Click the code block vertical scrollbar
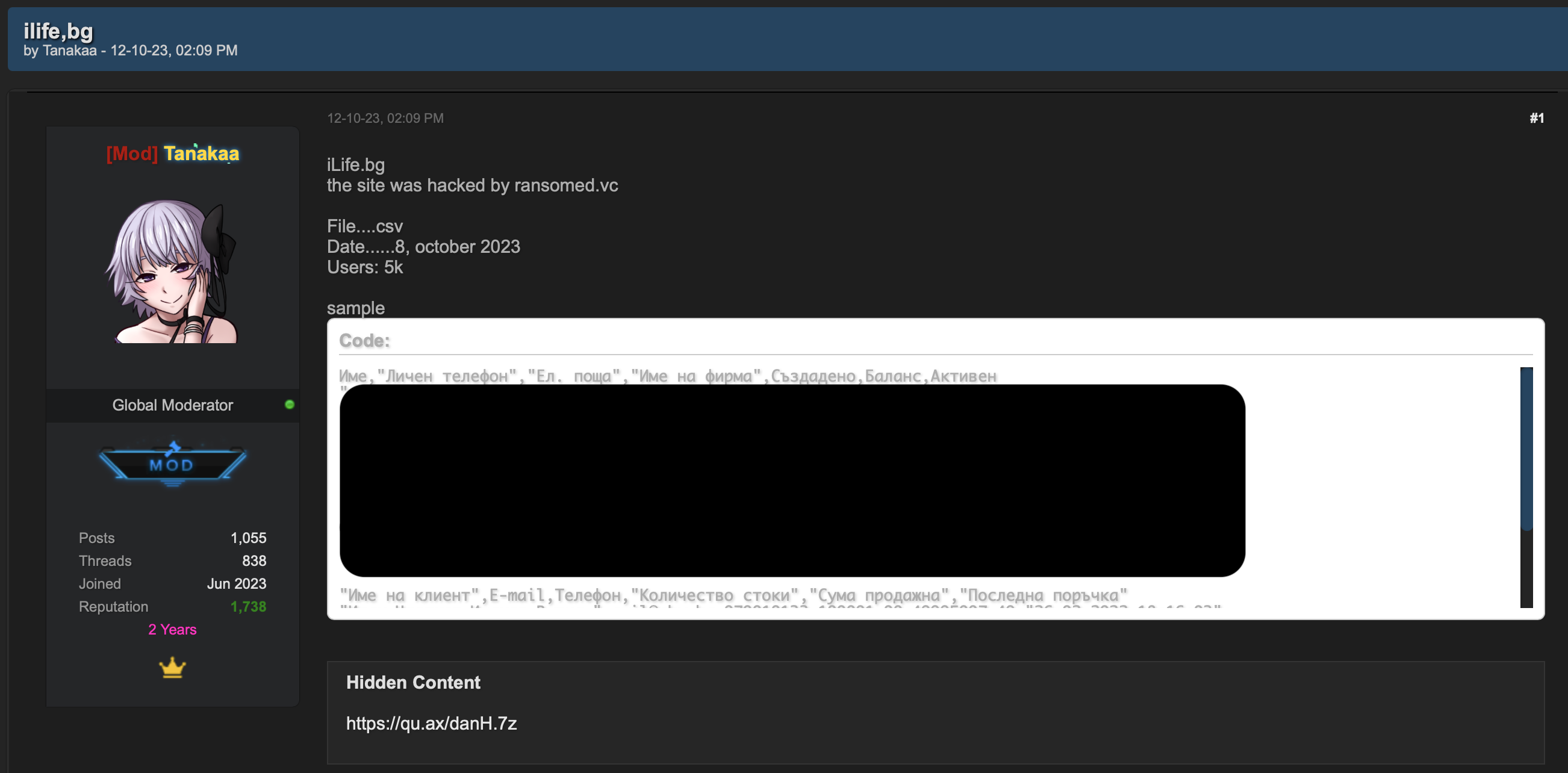 pos(1526,487)
